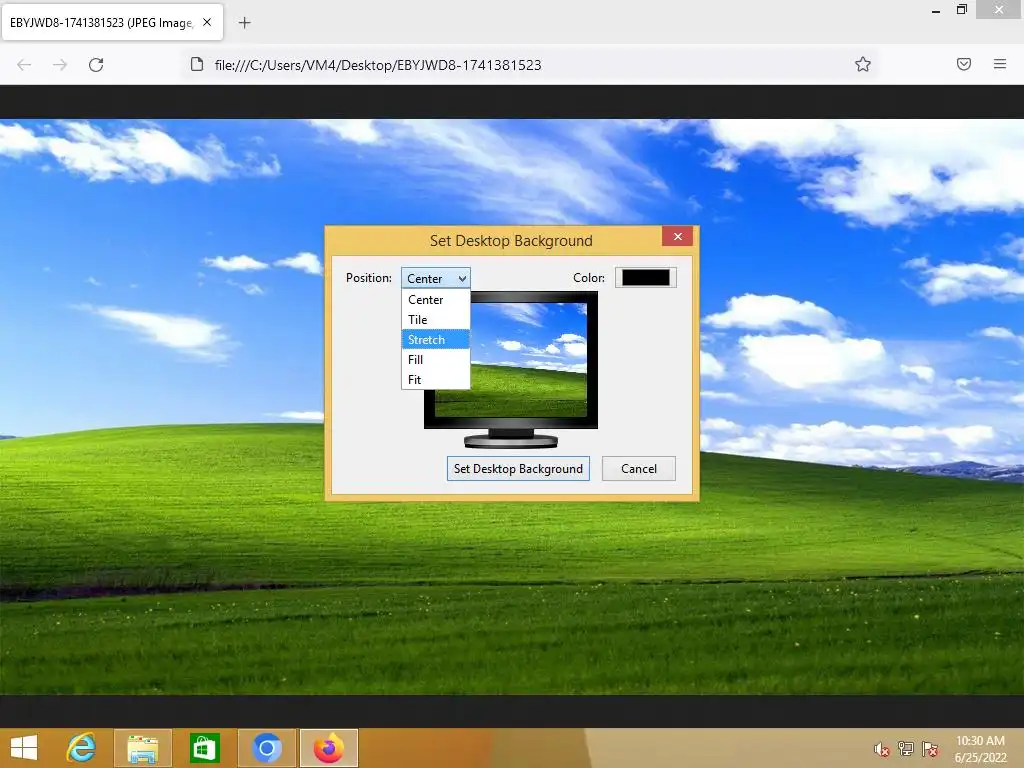Save page to Pocket
This screenshot has width=1024, height=768.
(x=964, y=64)
